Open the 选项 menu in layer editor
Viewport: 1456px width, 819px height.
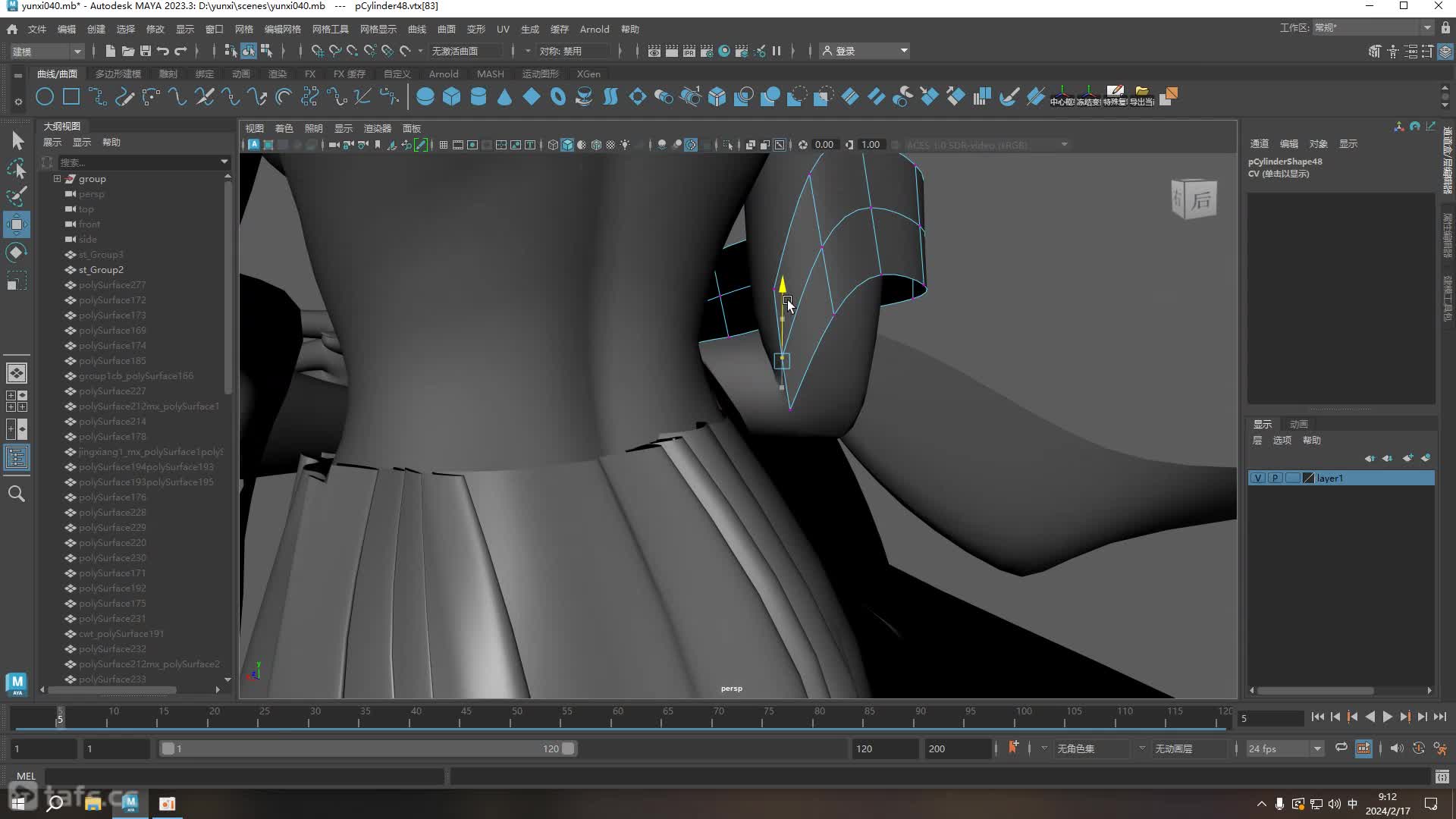[1282, 440]
